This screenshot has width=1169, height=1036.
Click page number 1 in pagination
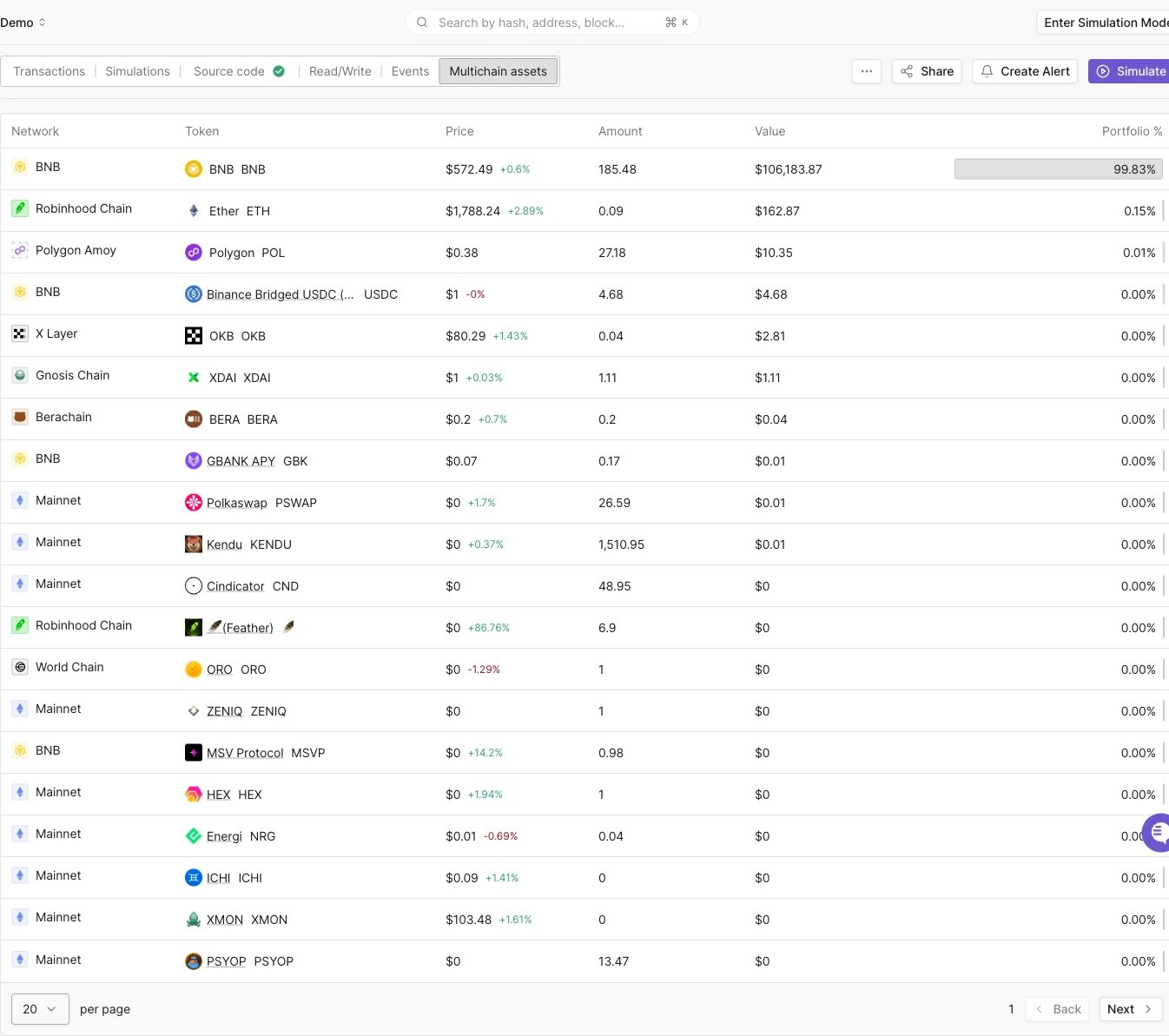tap(1011, 1009)
